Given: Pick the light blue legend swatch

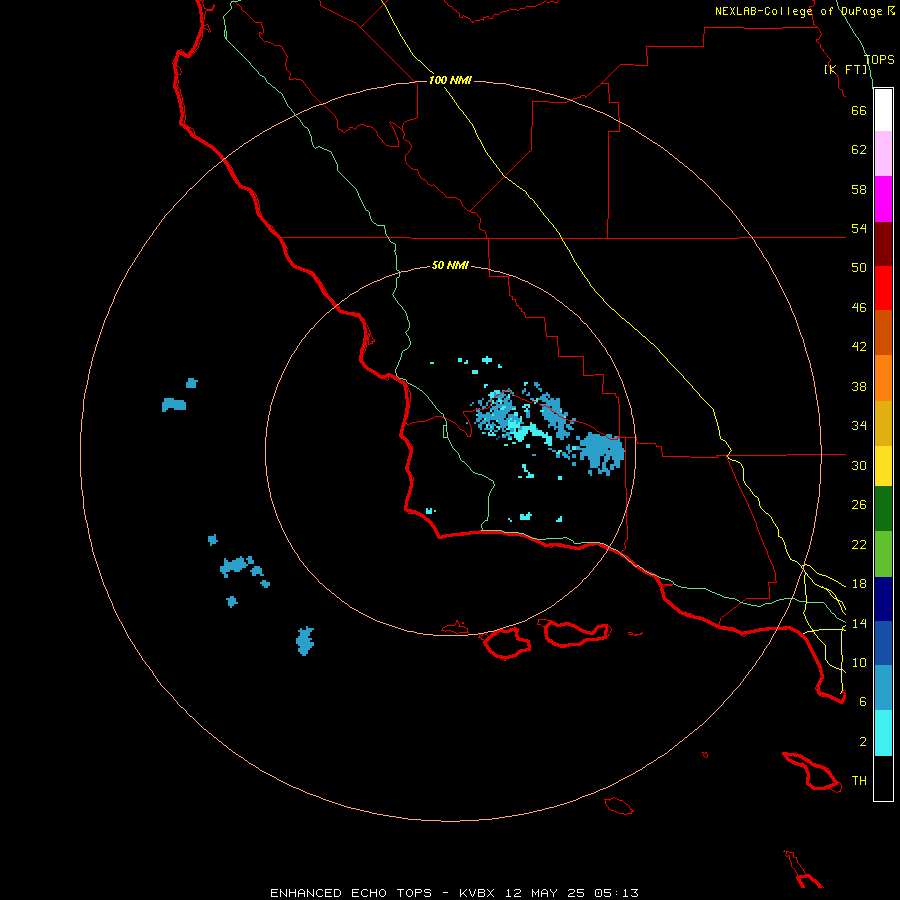Looking at the screenshot, I should click(x=883, y=688).
